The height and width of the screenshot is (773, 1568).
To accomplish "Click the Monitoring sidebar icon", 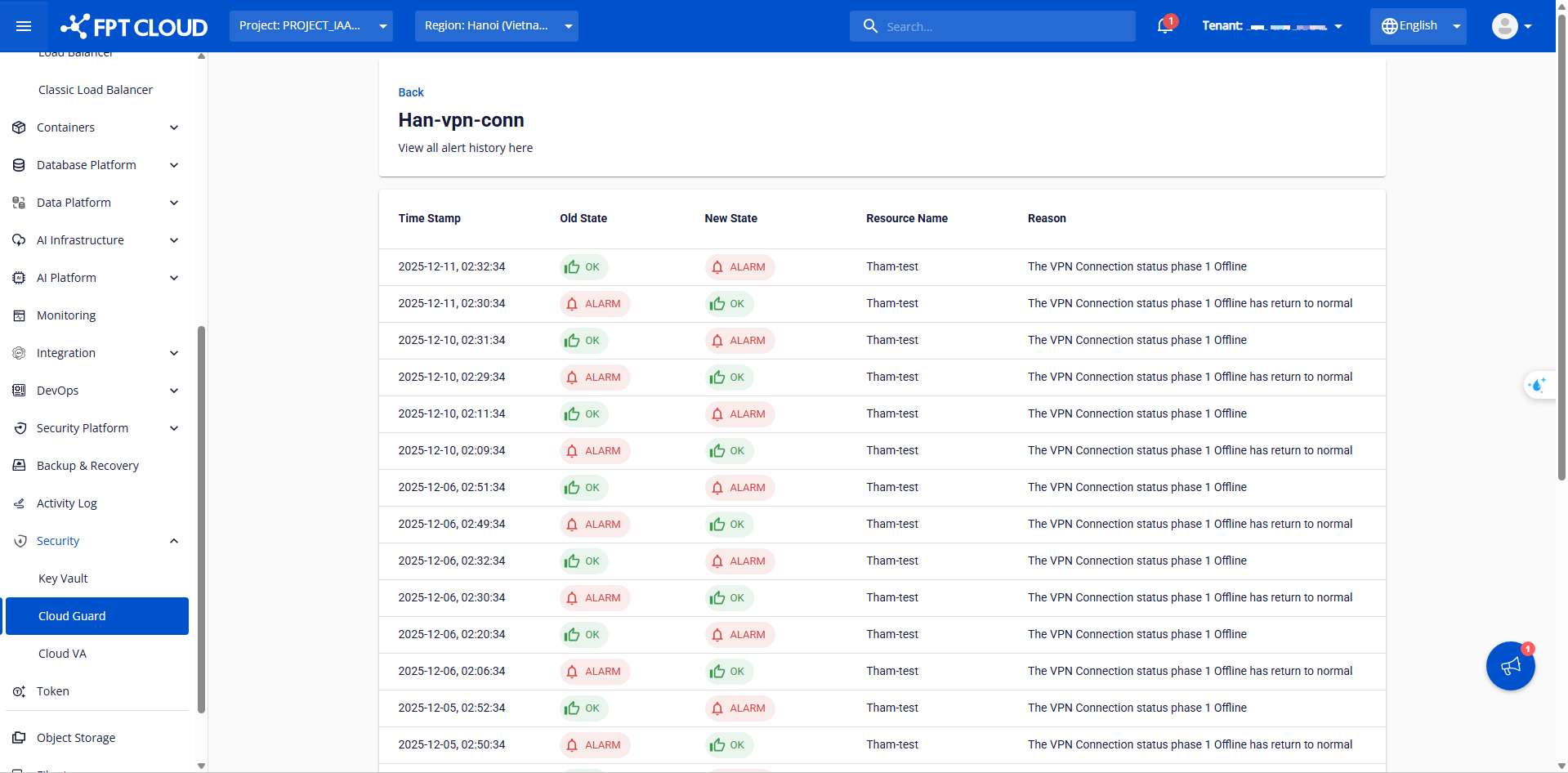I will [19, 315].
